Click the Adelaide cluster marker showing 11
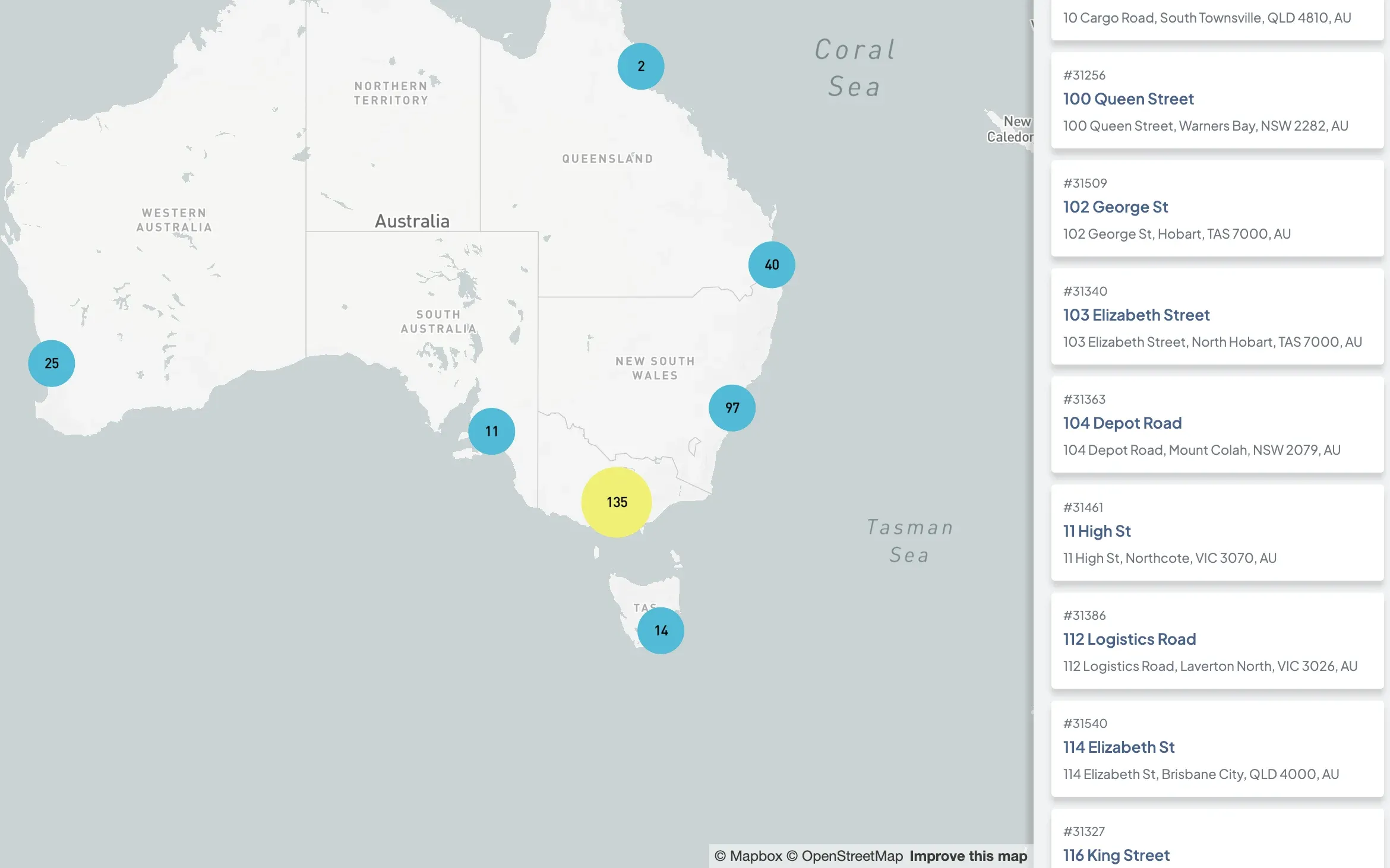Viewport: 1390px width, 868px height. (x=492, y=432)
